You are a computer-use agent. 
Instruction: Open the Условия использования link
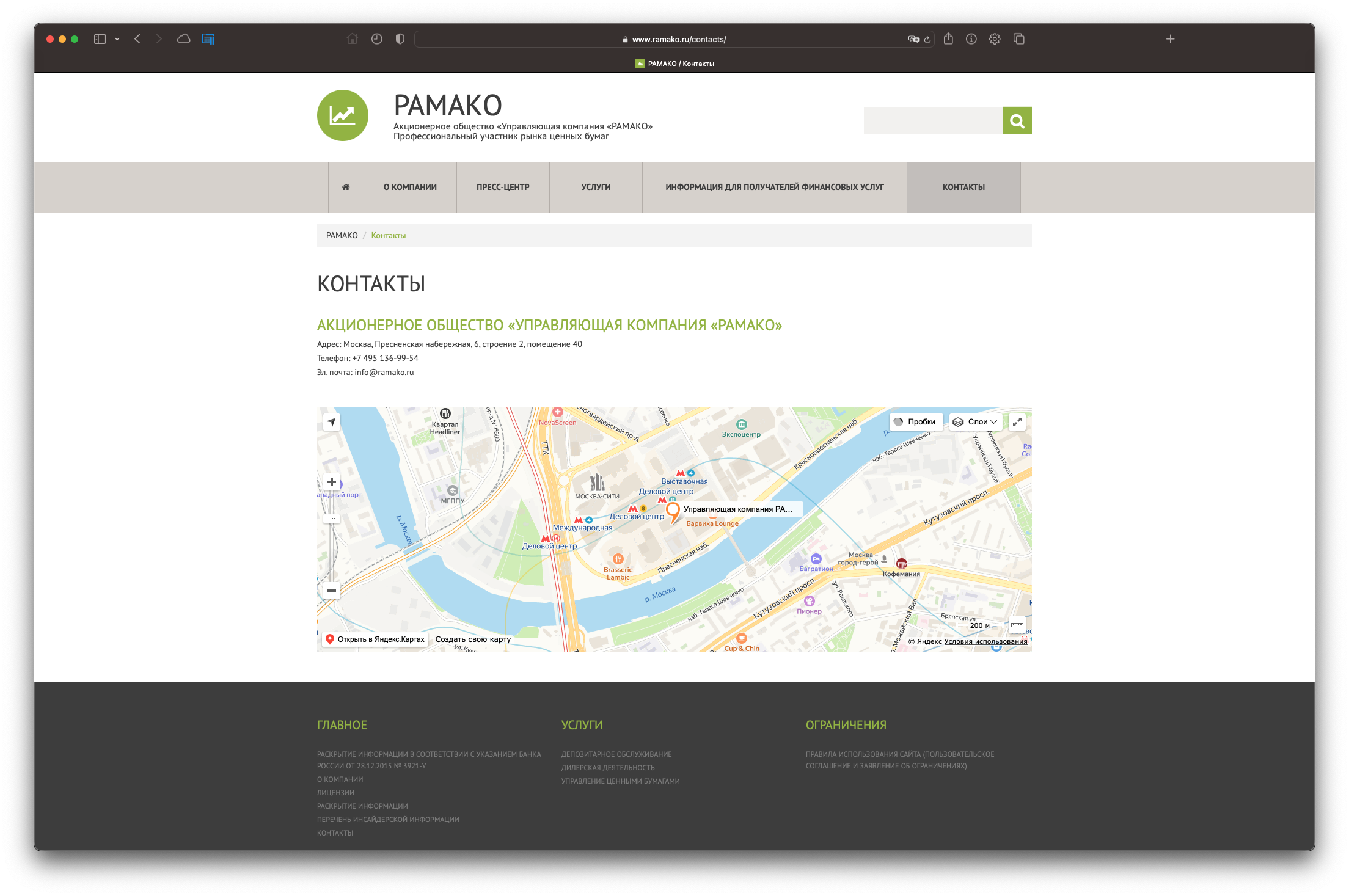point(985,641)
